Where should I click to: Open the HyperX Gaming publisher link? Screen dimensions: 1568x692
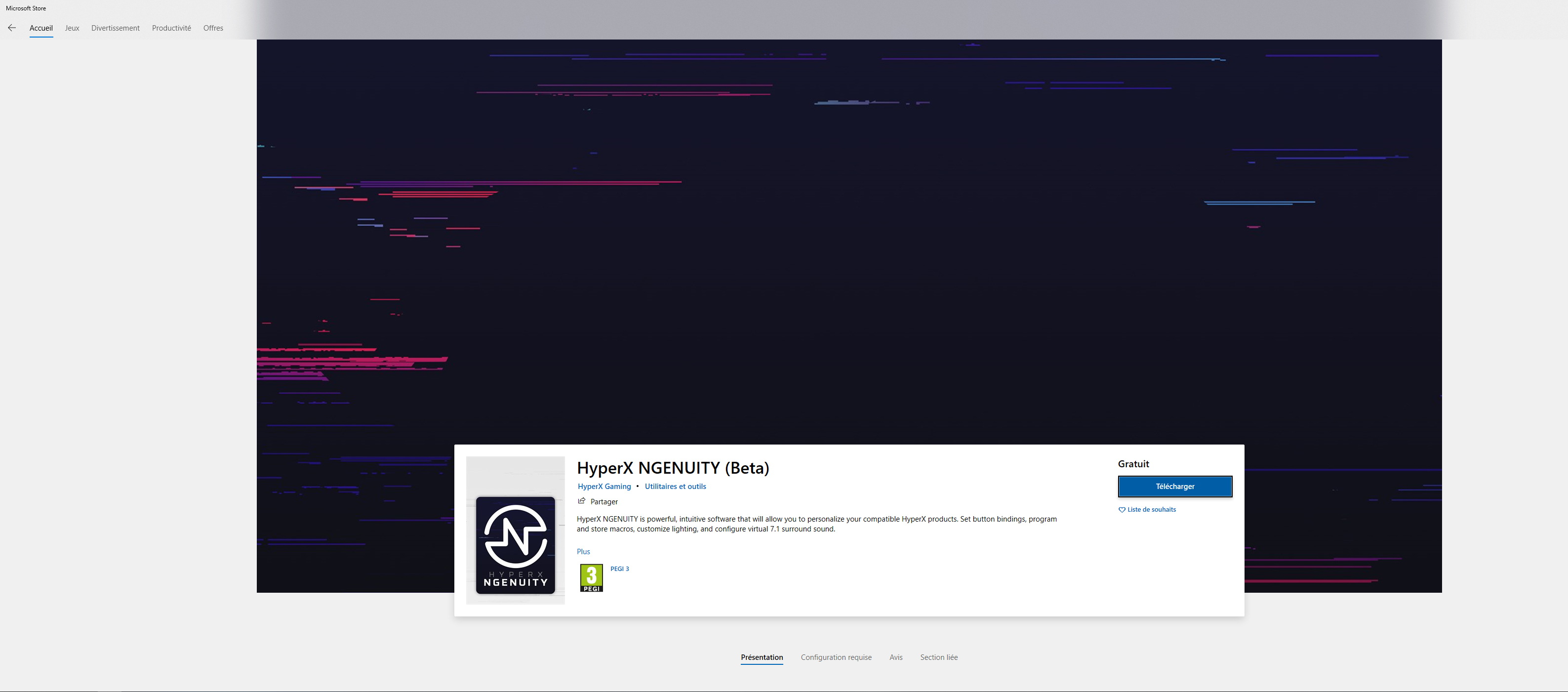(x=604, y=487)
